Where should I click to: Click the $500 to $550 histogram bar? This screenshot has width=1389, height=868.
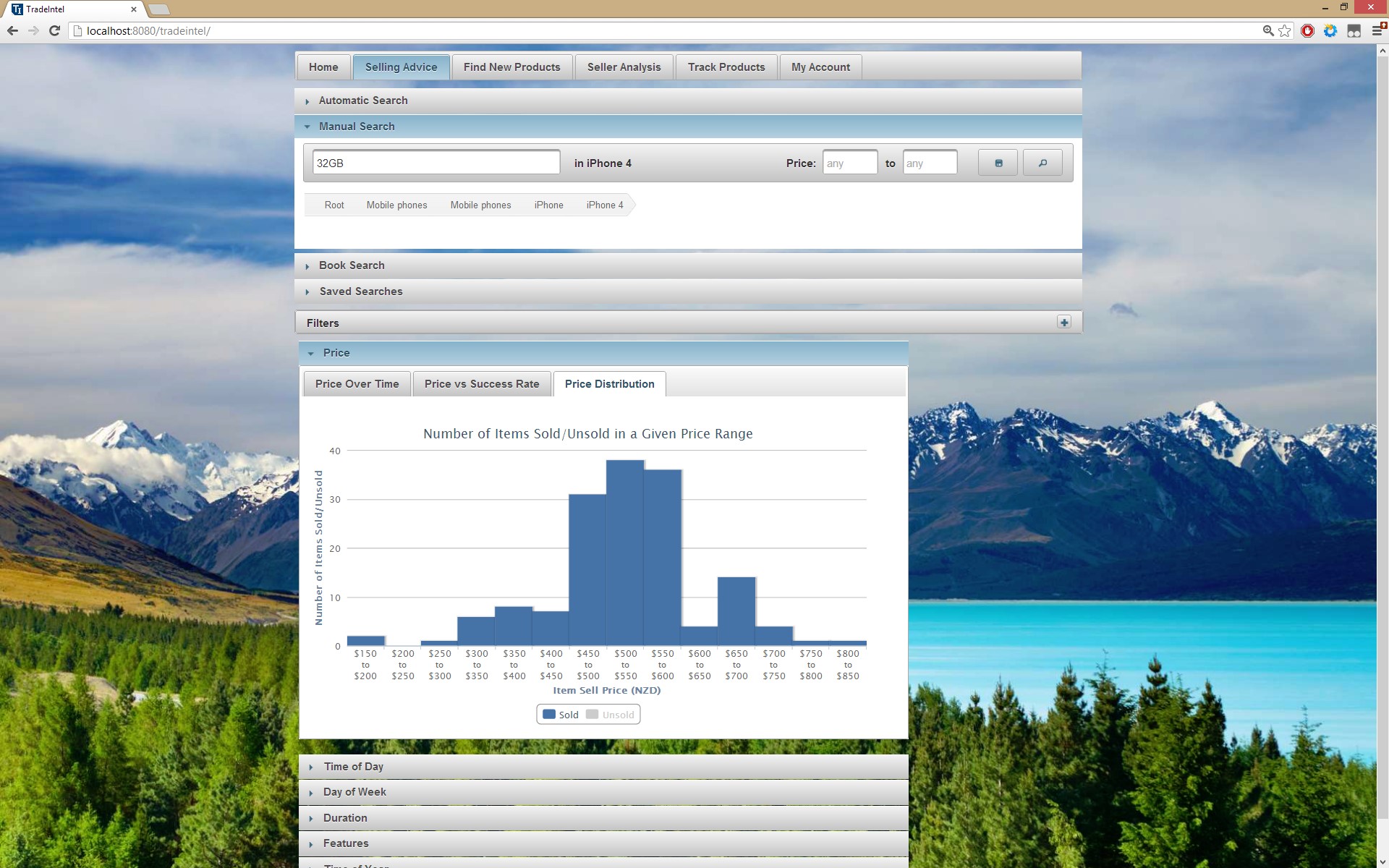[x=625, y=553]
